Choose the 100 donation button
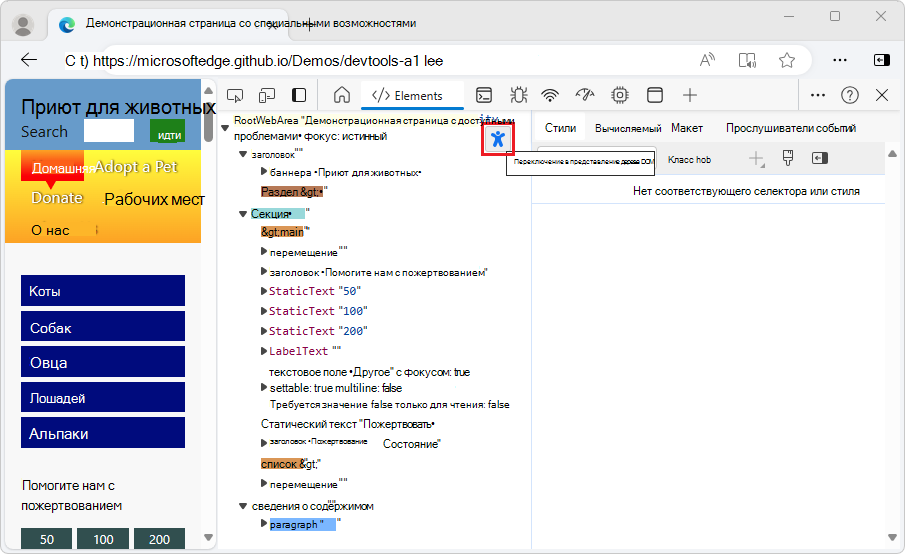This screenshot has width=905, height=554. point(103,539)
